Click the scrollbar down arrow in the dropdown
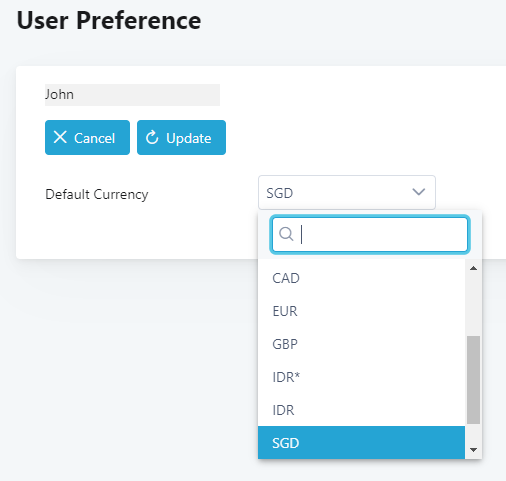Screen dimensions: 506x481 [473, 450]
